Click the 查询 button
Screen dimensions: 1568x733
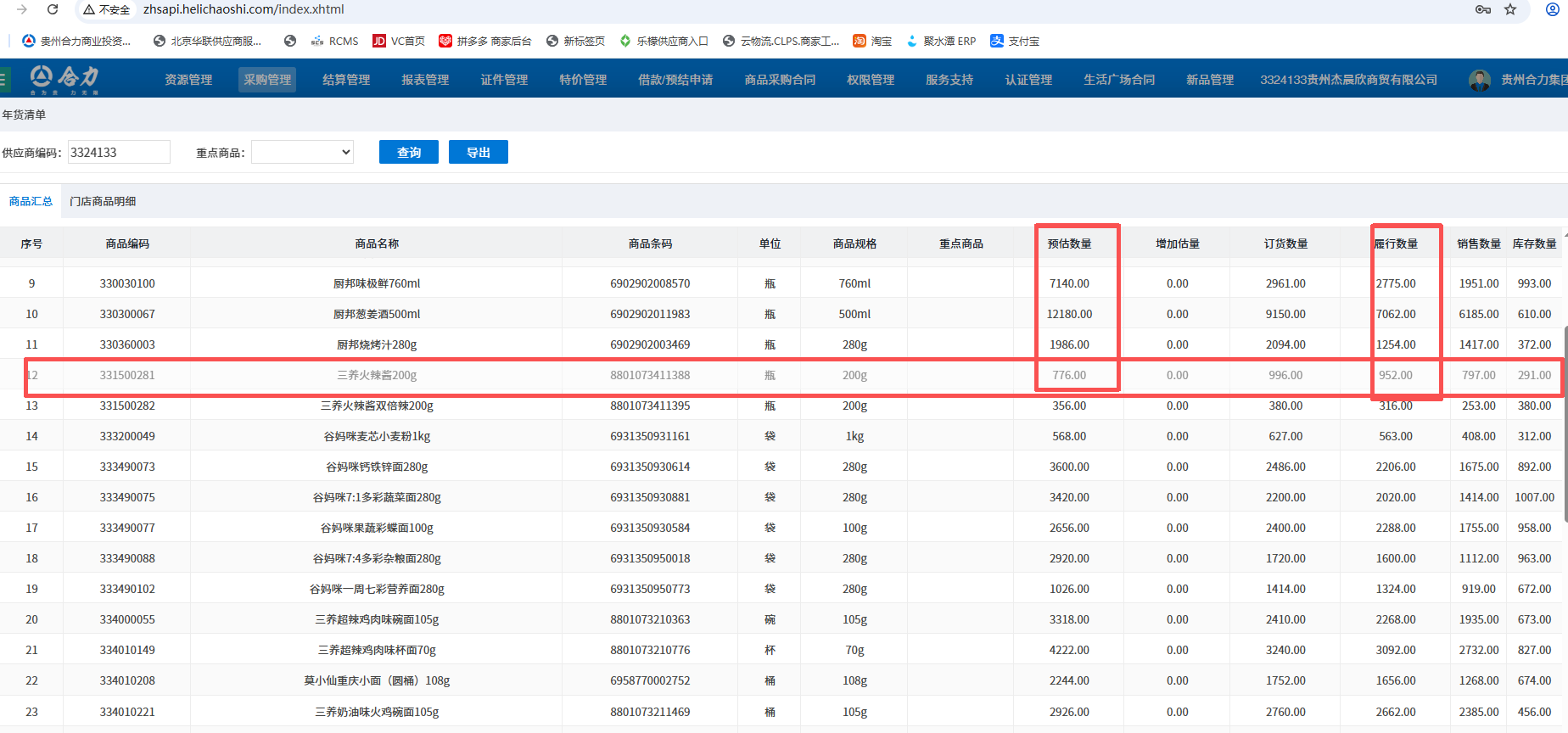409,153
